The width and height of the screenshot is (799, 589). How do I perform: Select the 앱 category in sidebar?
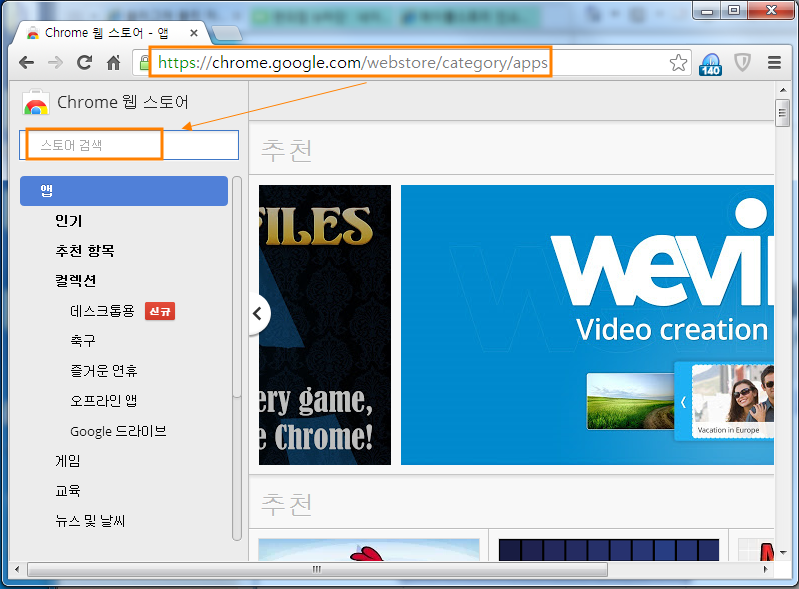click(124, 191)
